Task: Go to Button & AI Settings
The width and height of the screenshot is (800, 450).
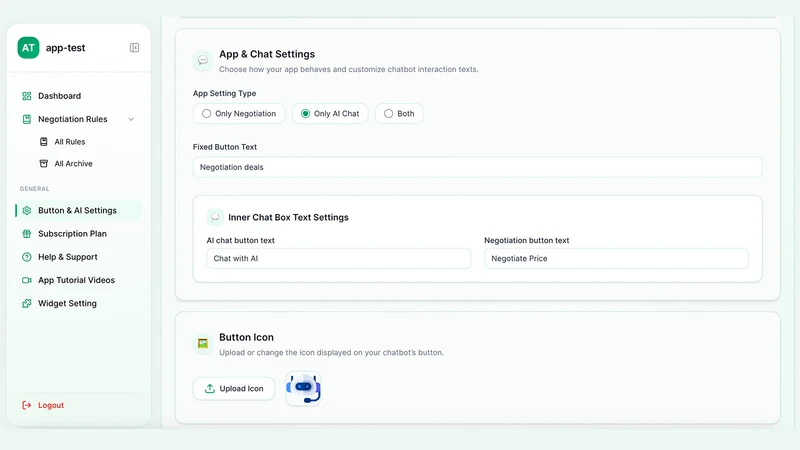Action: [79, 211]
